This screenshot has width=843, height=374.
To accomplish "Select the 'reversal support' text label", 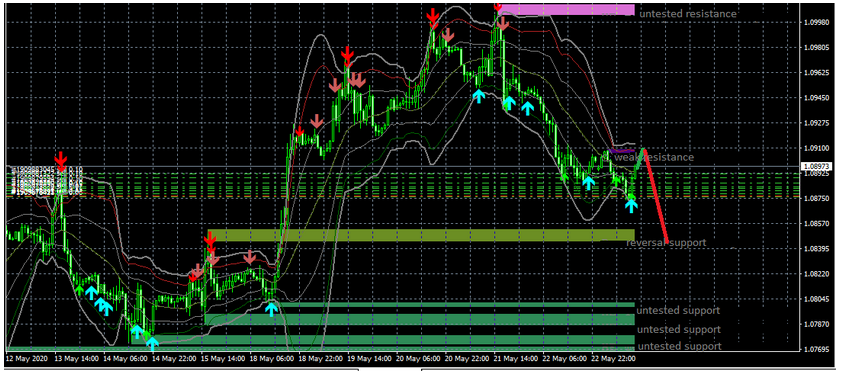I will tap(666, 243).
